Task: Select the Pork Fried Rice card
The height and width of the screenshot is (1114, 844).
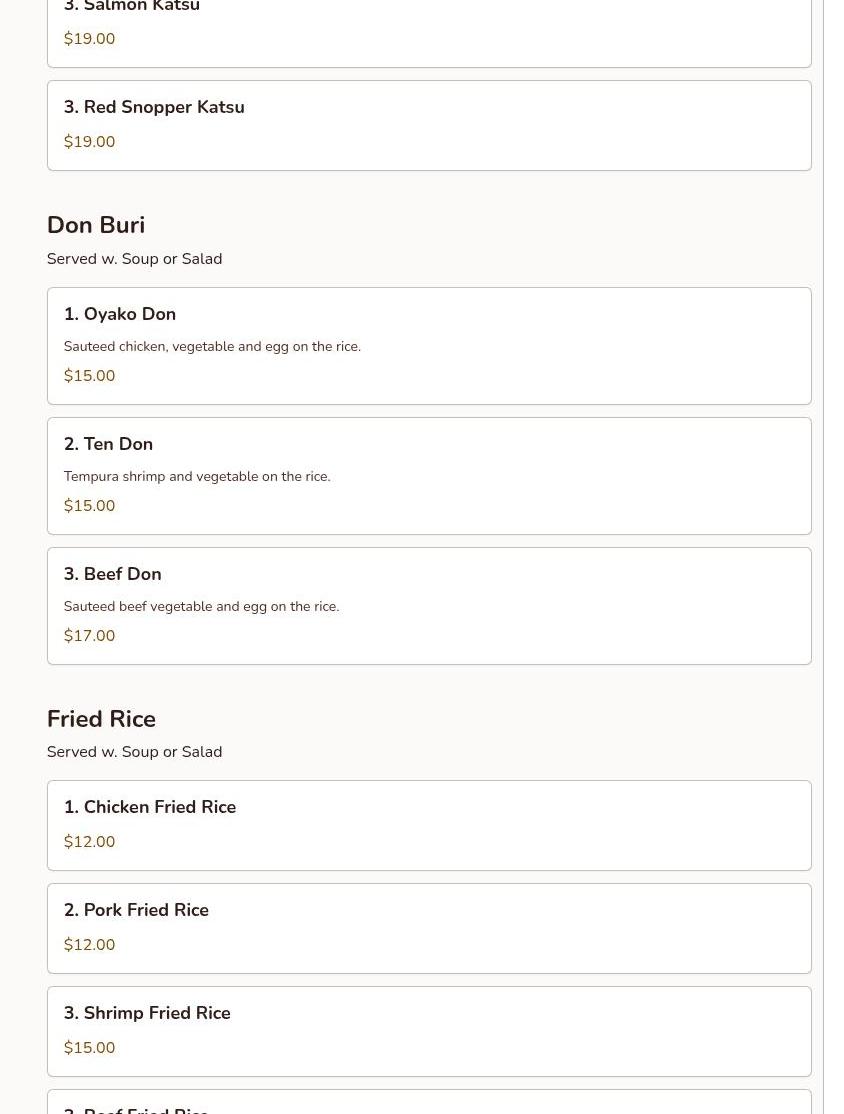Action: 429,929
